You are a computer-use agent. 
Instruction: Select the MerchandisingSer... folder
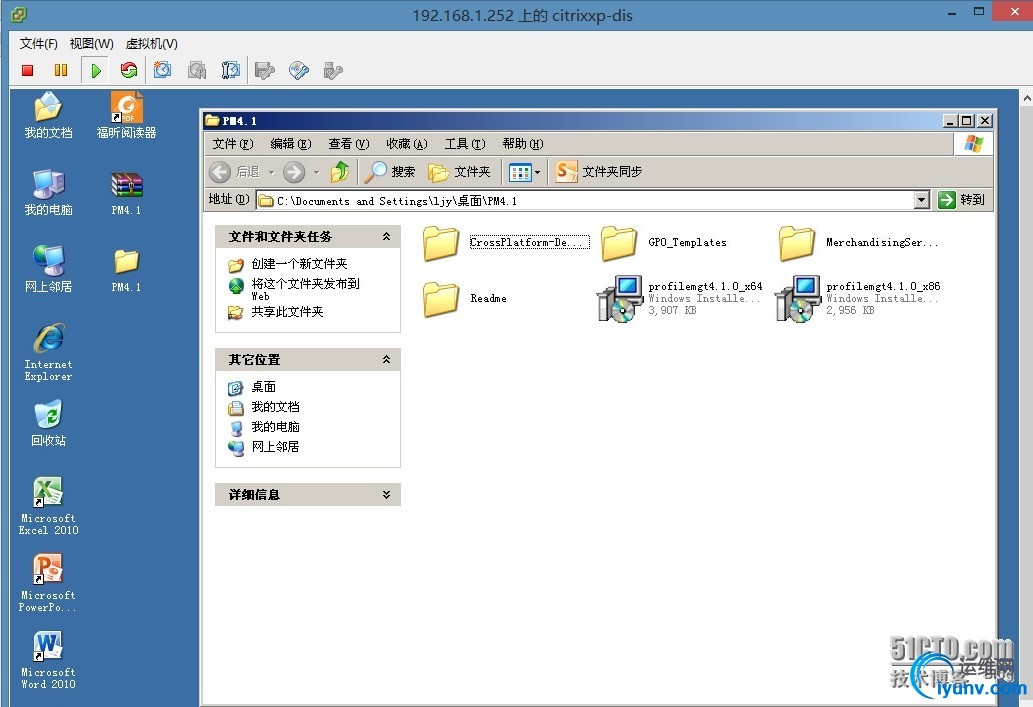pyautogui.click(x=858, y=242)
